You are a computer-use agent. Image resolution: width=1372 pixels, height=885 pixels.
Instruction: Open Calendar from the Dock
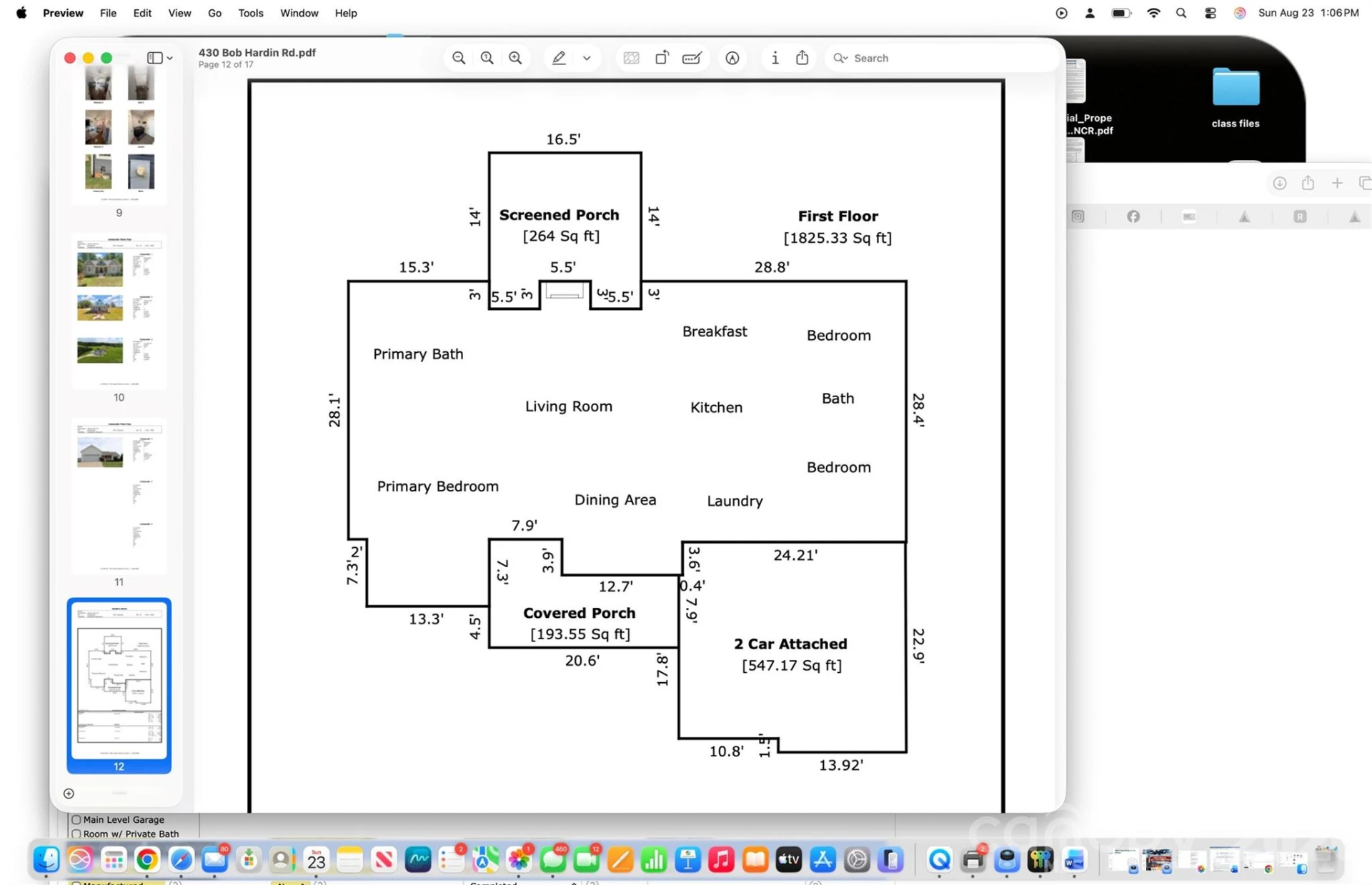click(316, 859)
